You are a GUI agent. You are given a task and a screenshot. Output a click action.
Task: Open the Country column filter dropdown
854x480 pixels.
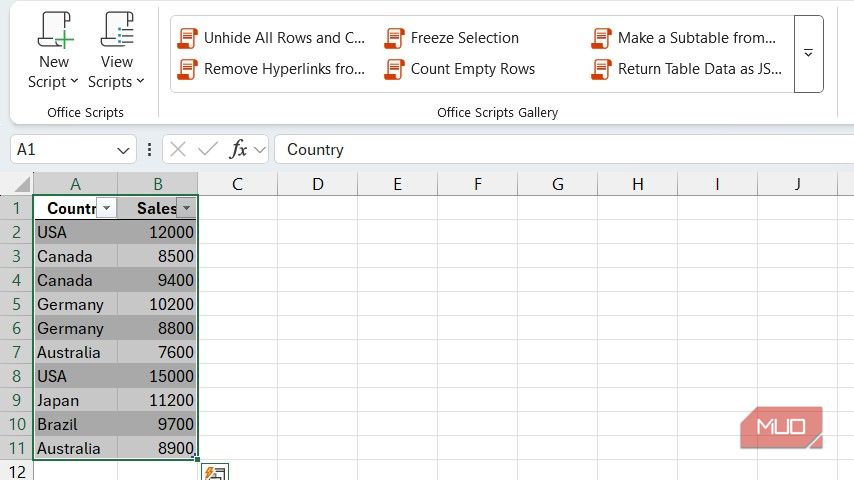click(107, 208)
